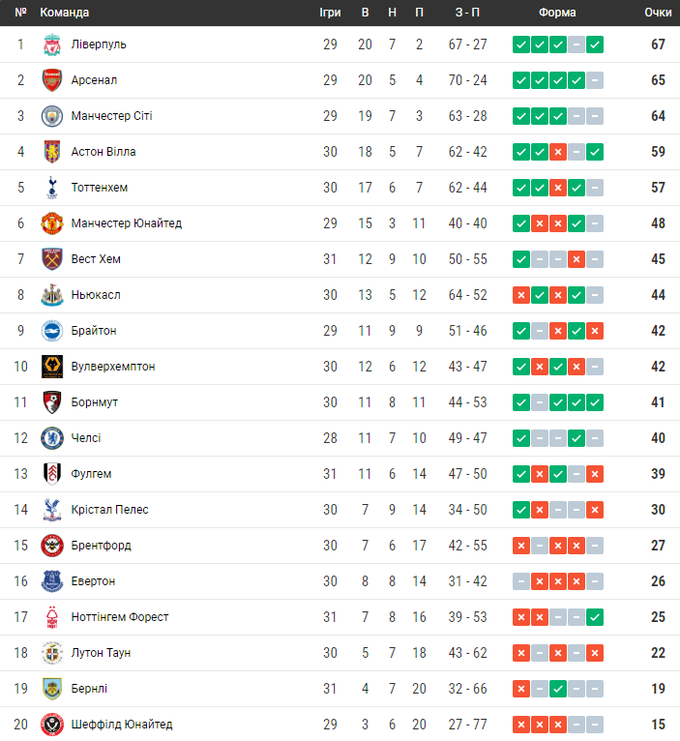The image size is (680, 741).
Task: Click the Команда column header
Action: click(x=64, y=12)
